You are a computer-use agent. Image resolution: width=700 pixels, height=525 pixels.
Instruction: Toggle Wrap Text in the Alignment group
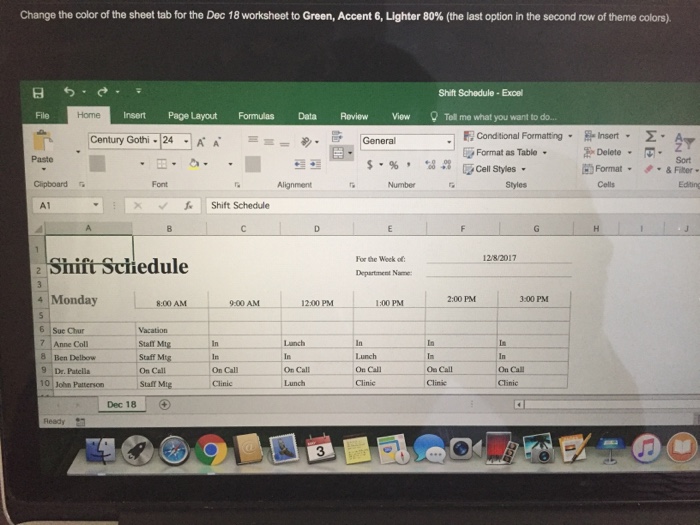pyautogui.click(x=337, y=136)
